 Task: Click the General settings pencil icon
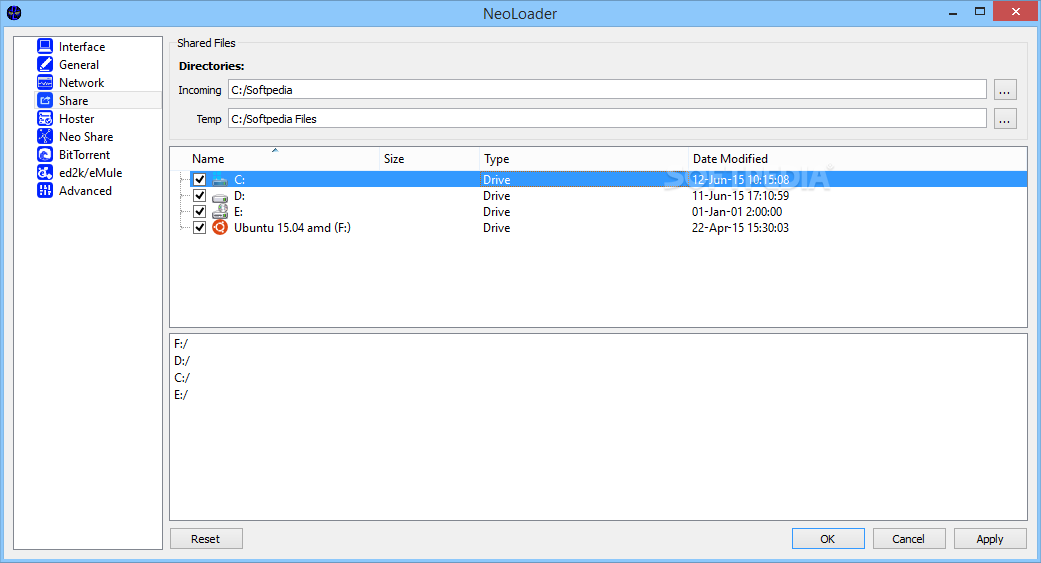(44, 64)
